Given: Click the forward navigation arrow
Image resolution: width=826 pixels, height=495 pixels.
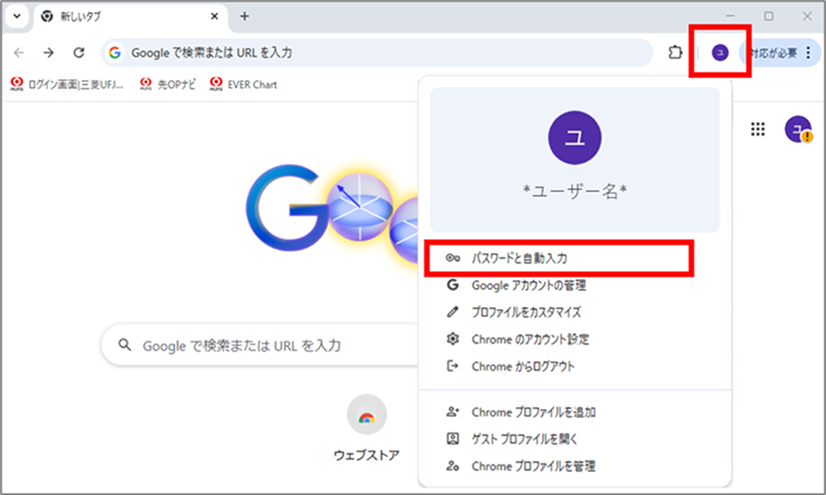Looking at the screenshot, I should pyautogui.click(x=48, y=52).
